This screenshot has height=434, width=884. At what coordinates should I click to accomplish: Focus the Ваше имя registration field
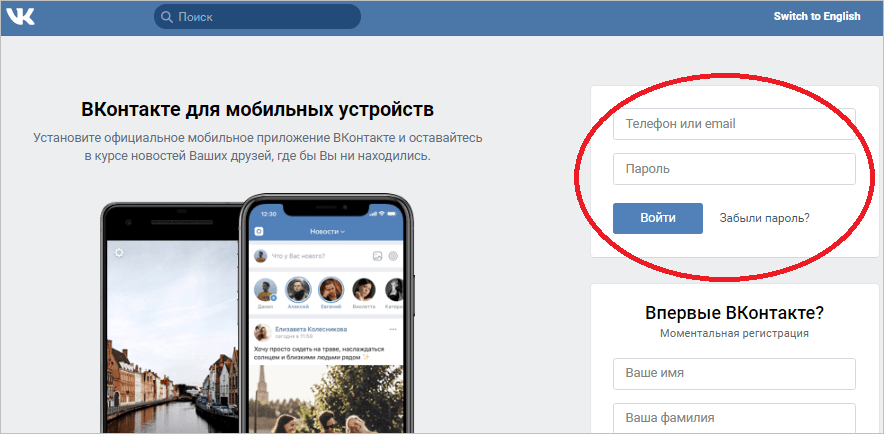[x=735, y=374]
